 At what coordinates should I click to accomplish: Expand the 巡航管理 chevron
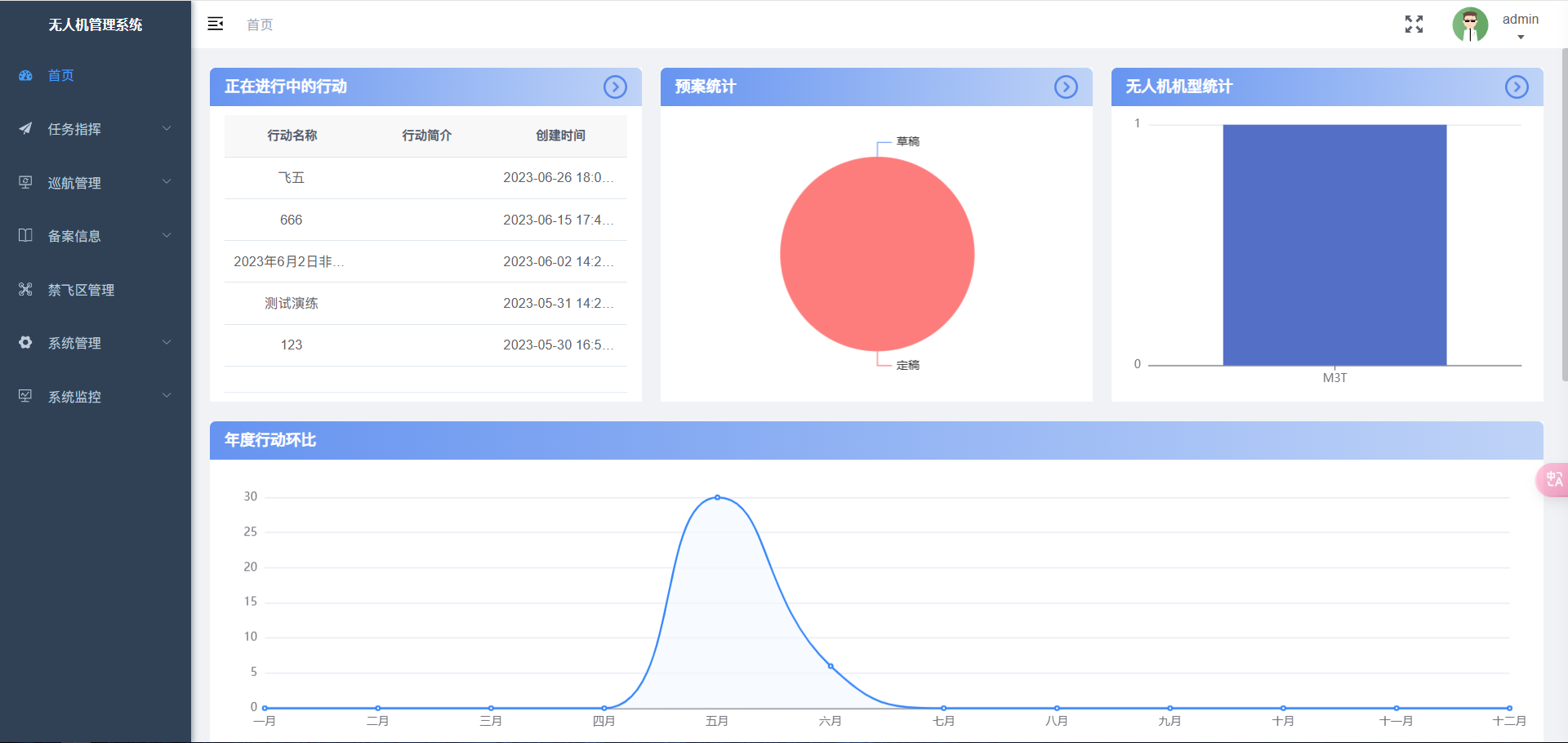click(x=167, y=181)
